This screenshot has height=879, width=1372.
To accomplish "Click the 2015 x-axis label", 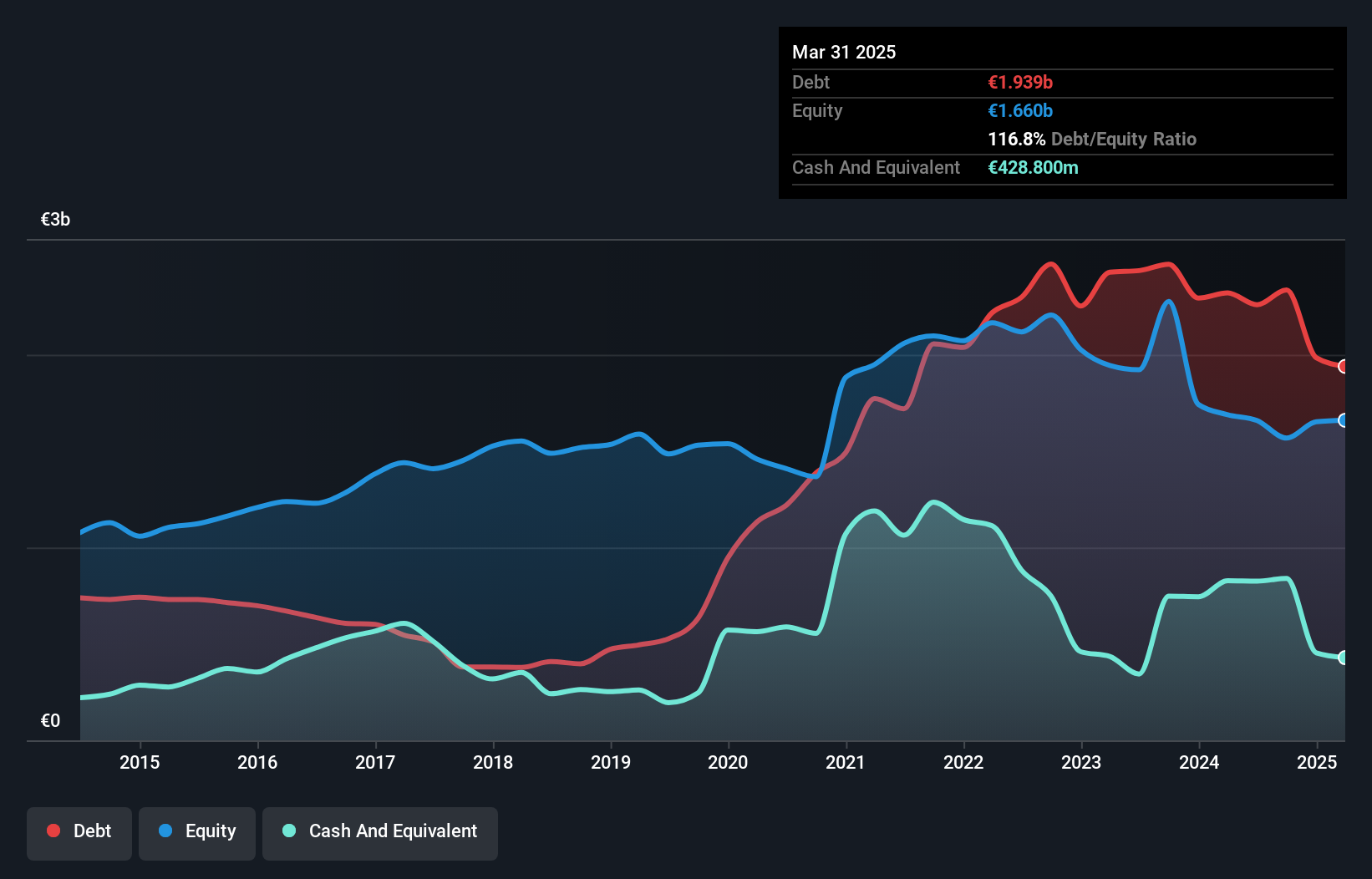I will point(140,762).
